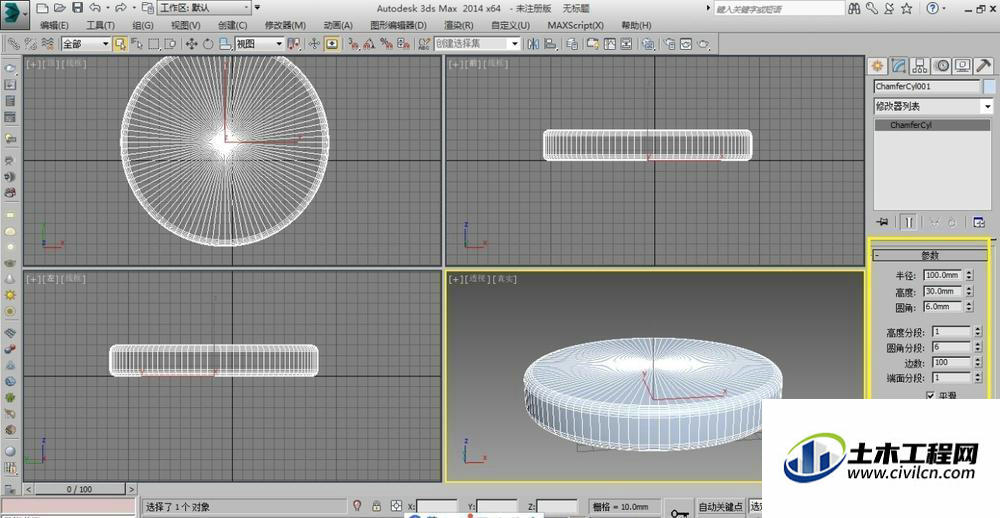Click the Mirror tool icon
The width and height of the screenshot is (1000, 518).
pyautogui.click(x=533, y=43)
